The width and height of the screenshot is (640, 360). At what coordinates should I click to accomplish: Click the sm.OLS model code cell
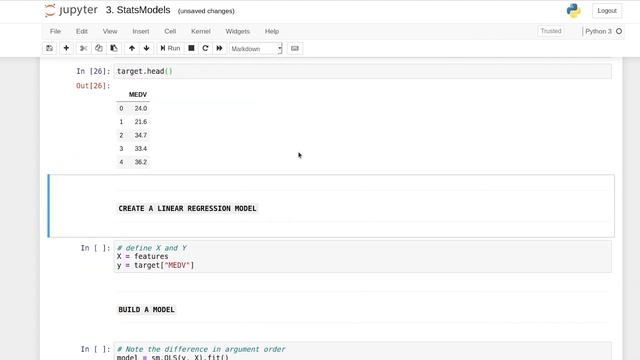(x=362, y=351)
